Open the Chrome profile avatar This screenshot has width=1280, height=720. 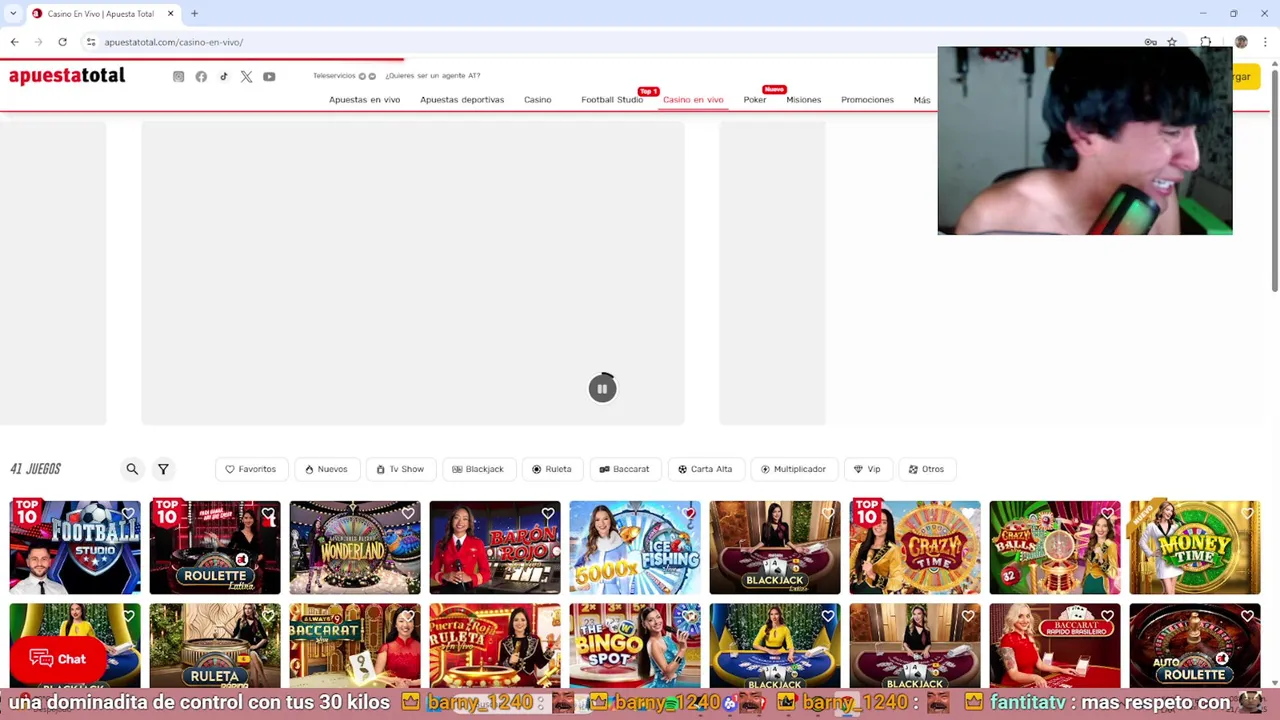point(1241,42)
